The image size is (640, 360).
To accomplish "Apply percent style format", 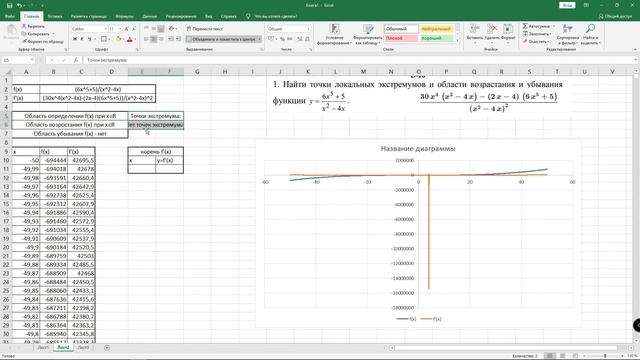I will tap(282, 39).
